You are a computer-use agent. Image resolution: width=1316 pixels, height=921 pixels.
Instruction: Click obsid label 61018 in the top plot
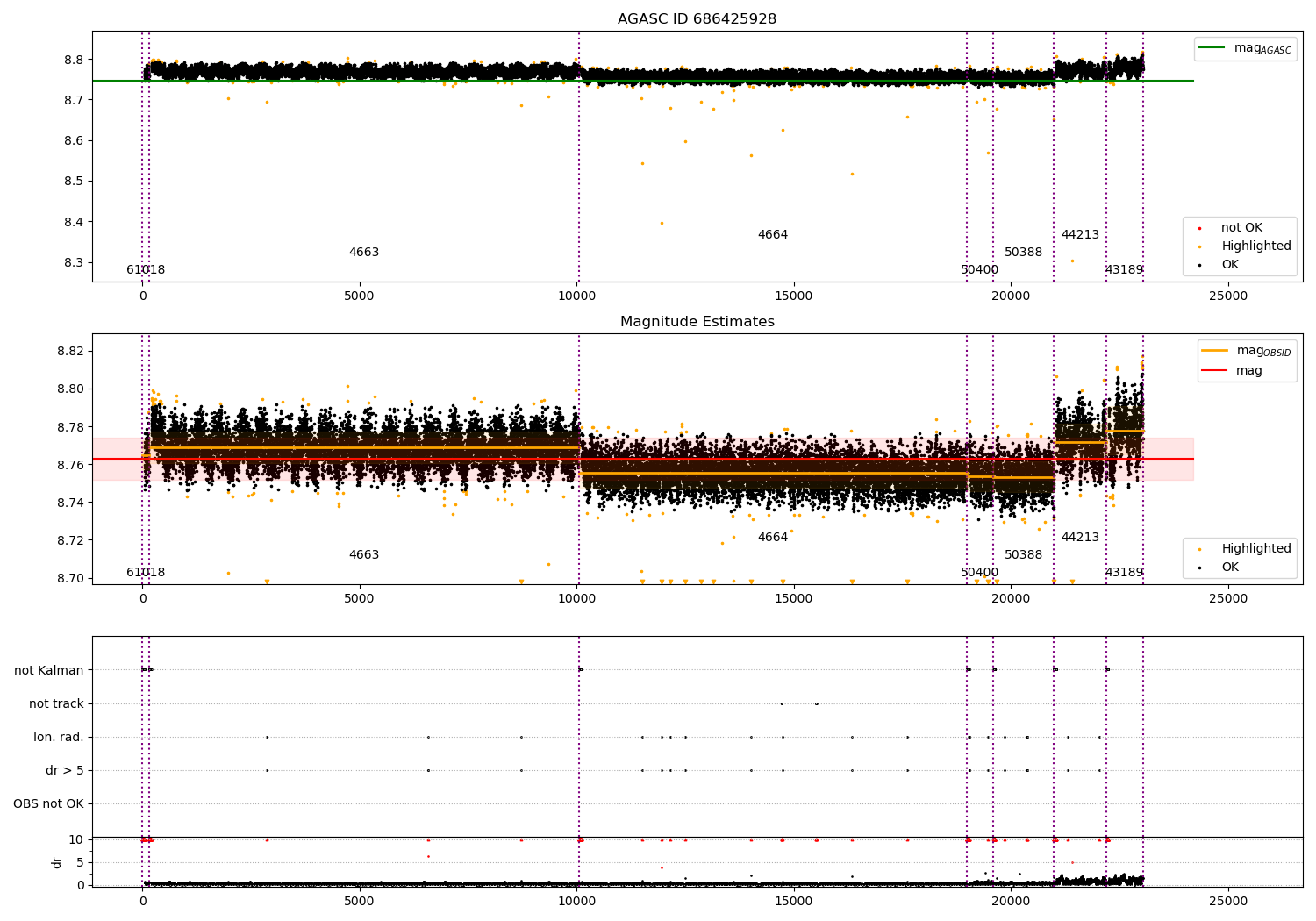click(x=146, y=270)
